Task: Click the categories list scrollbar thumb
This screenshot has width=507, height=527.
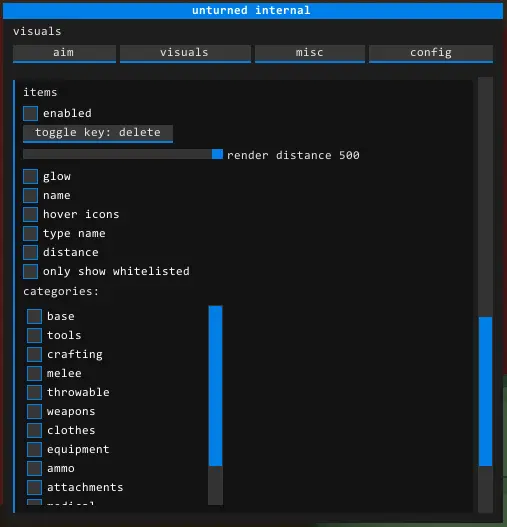Action: tap(216, 386)
